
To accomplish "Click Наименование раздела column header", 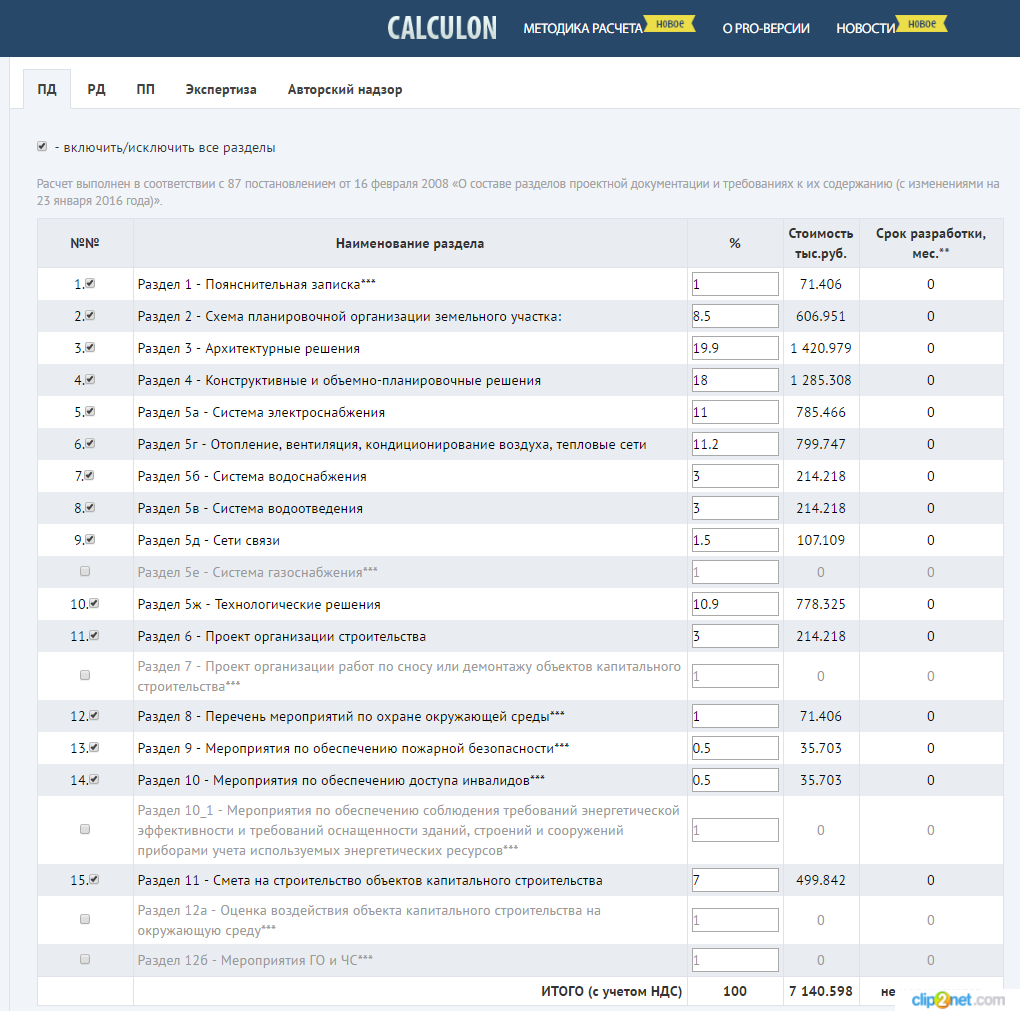I will click(x=410, y=243).
